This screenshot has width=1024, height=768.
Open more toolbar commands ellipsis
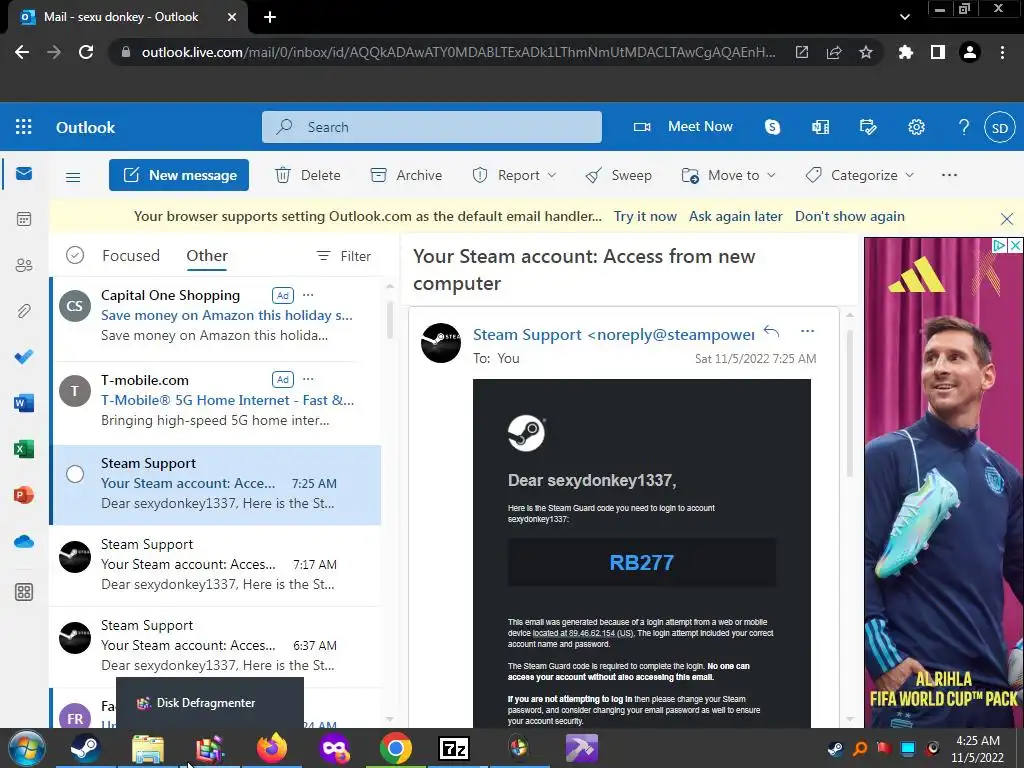[949, 175]
